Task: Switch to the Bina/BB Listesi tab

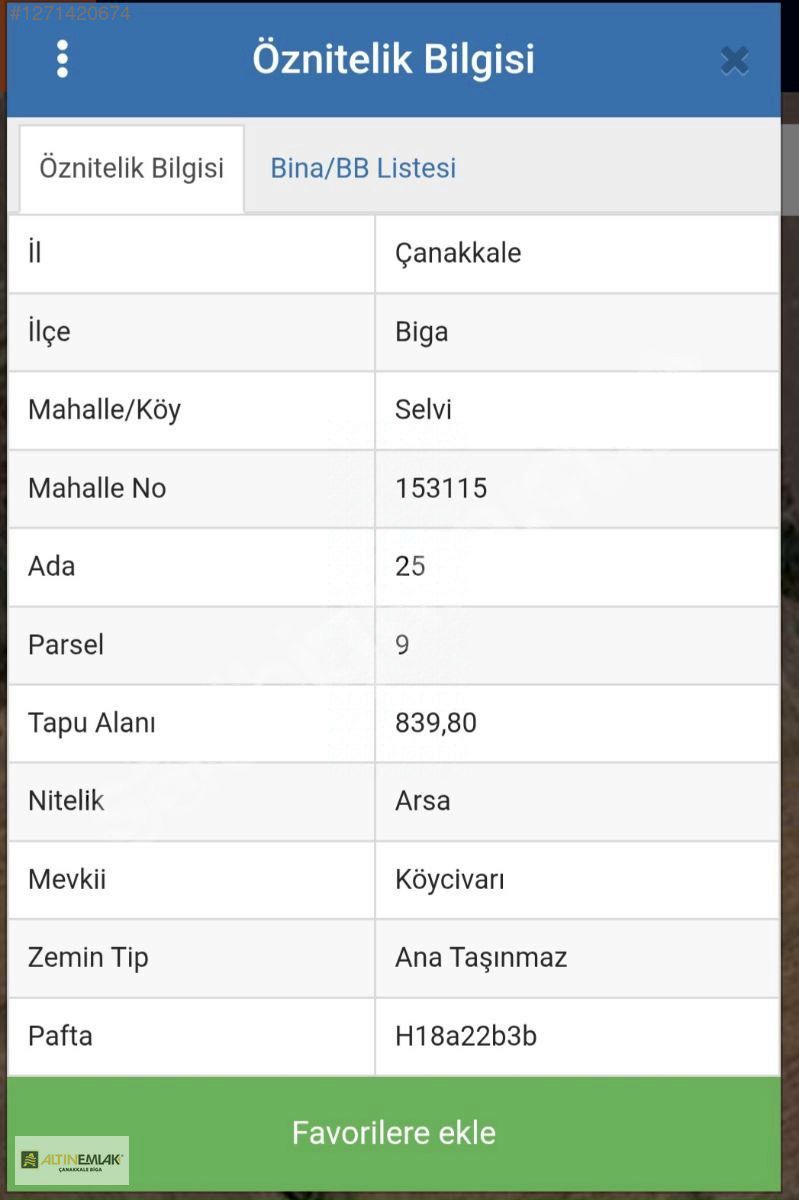Action: pos(363,168)
